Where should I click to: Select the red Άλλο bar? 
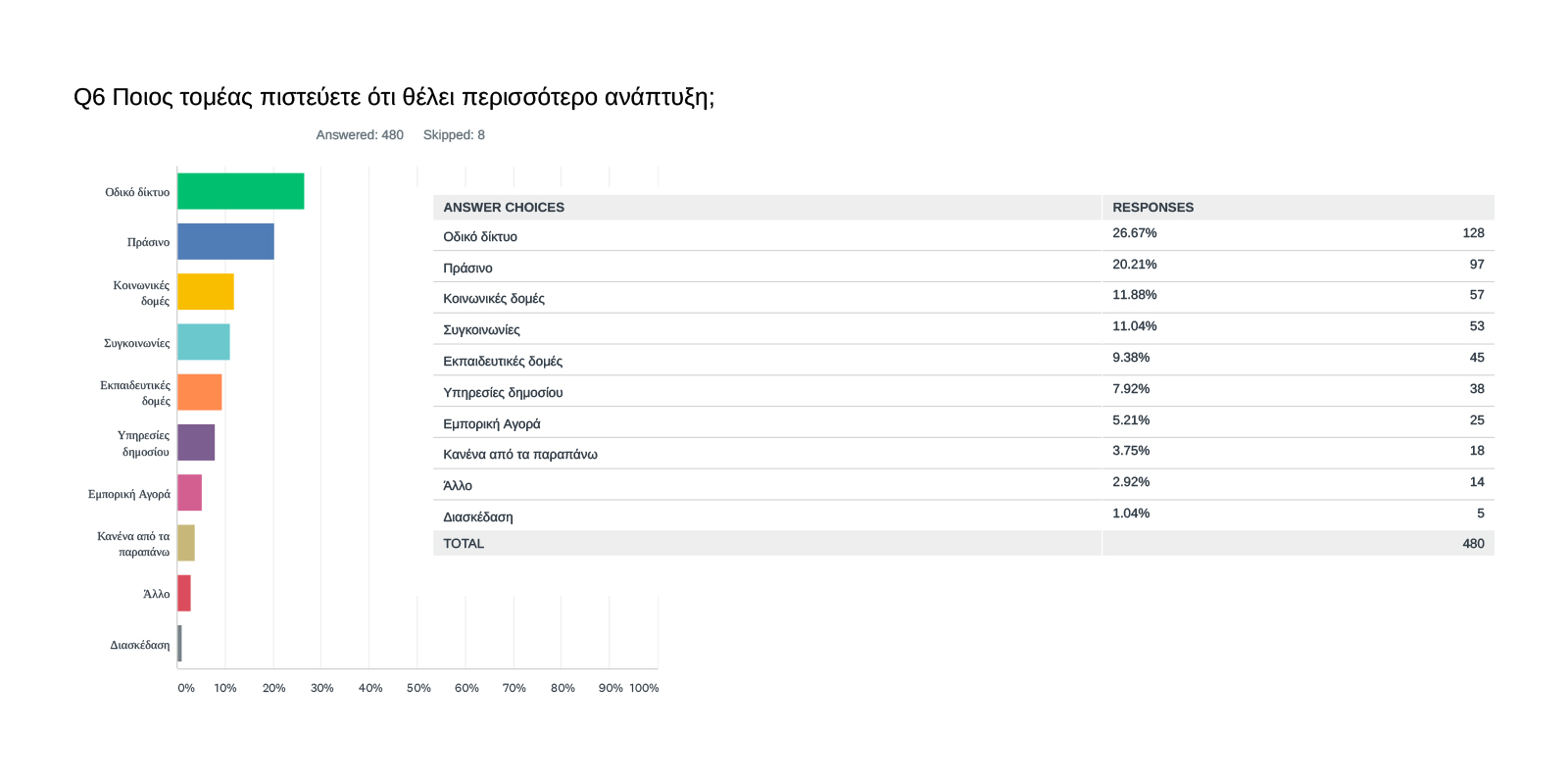point(184,593)
